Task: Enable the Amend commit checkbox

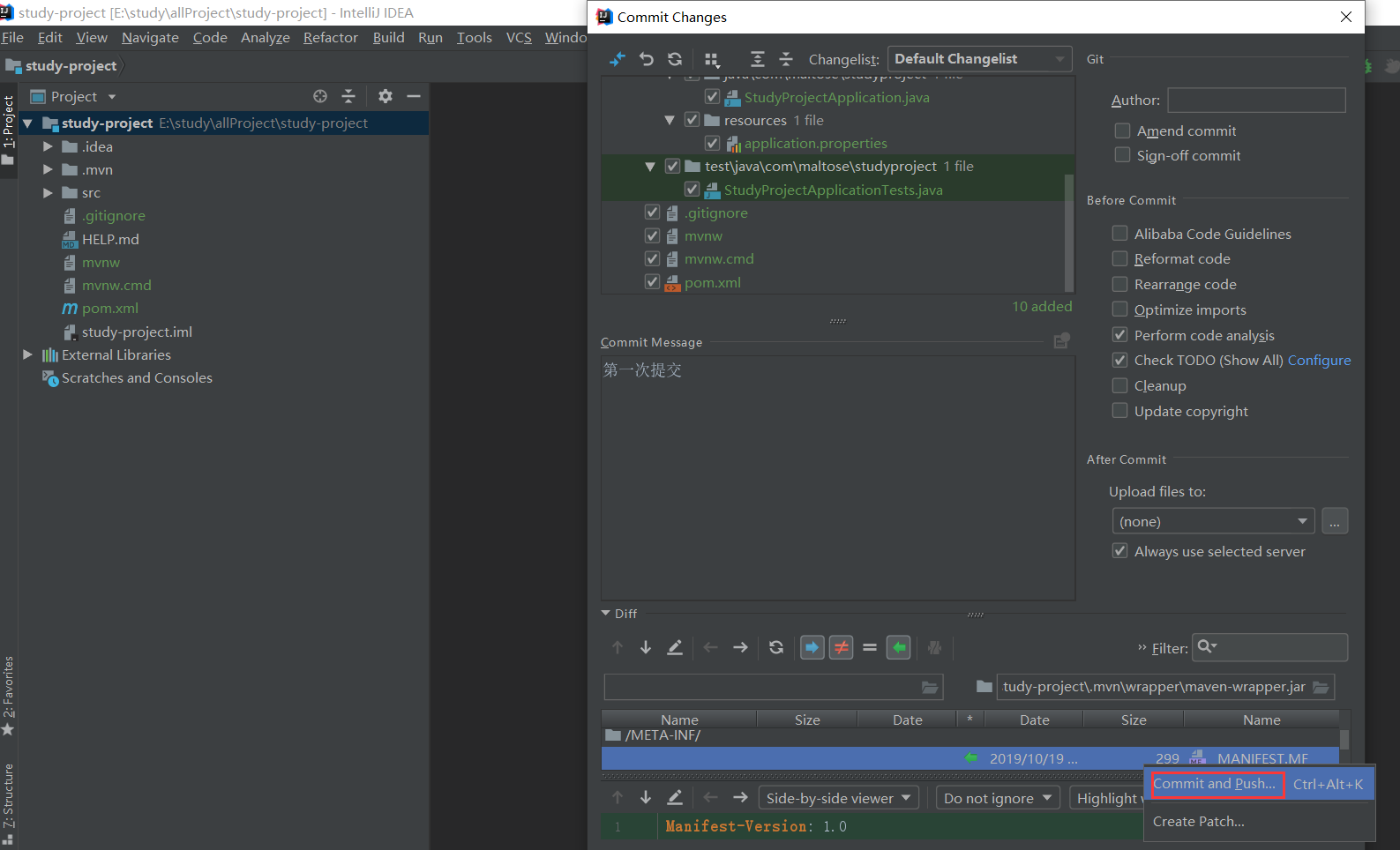Action: pyautogui.click(x=1122, y=130)
